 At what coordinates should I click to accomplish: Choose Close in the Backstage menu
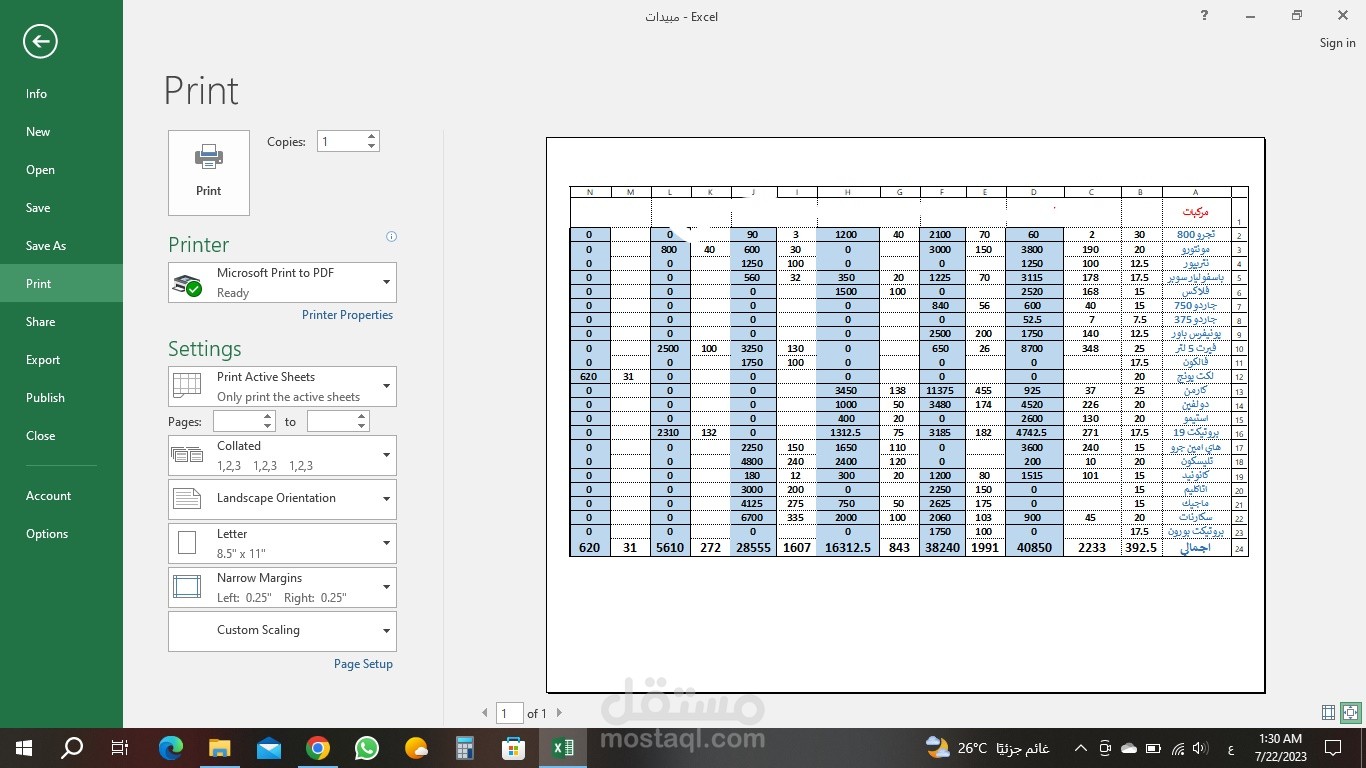click(61, 436)
